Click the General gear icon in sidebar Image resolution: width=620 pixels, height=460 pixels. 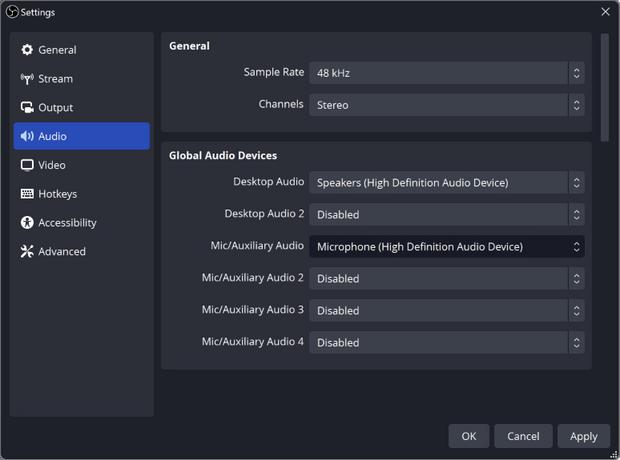point(27,50)
